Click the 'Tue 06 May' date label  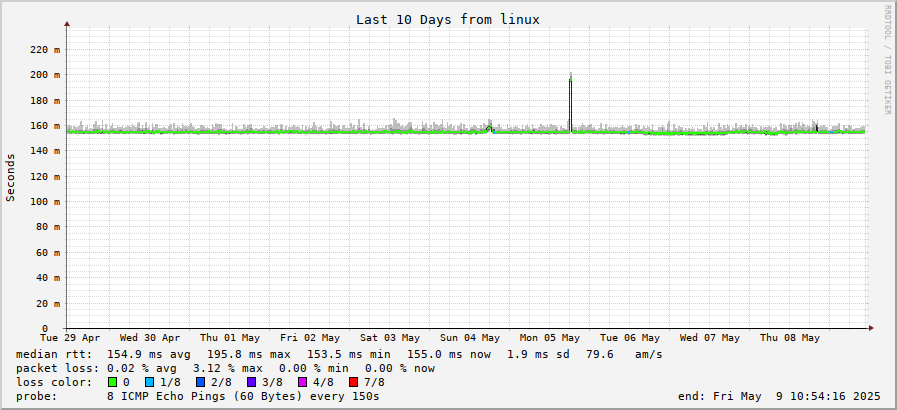[x=630, y=338]
